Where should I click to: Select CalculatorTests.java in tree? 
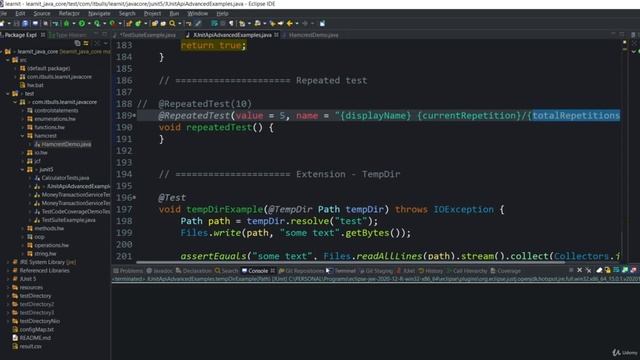(65, 178)
